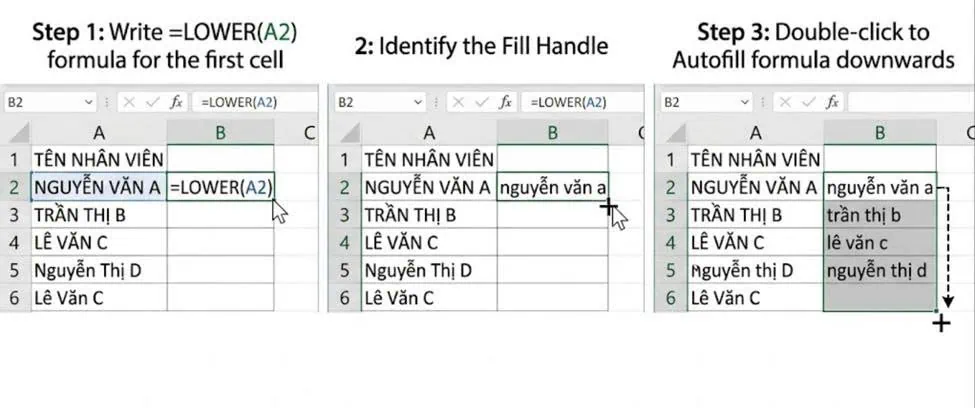Click confirm checkmark in middle panel formula bar
Screen dimensions: 975x408
(x=482, y=103)
